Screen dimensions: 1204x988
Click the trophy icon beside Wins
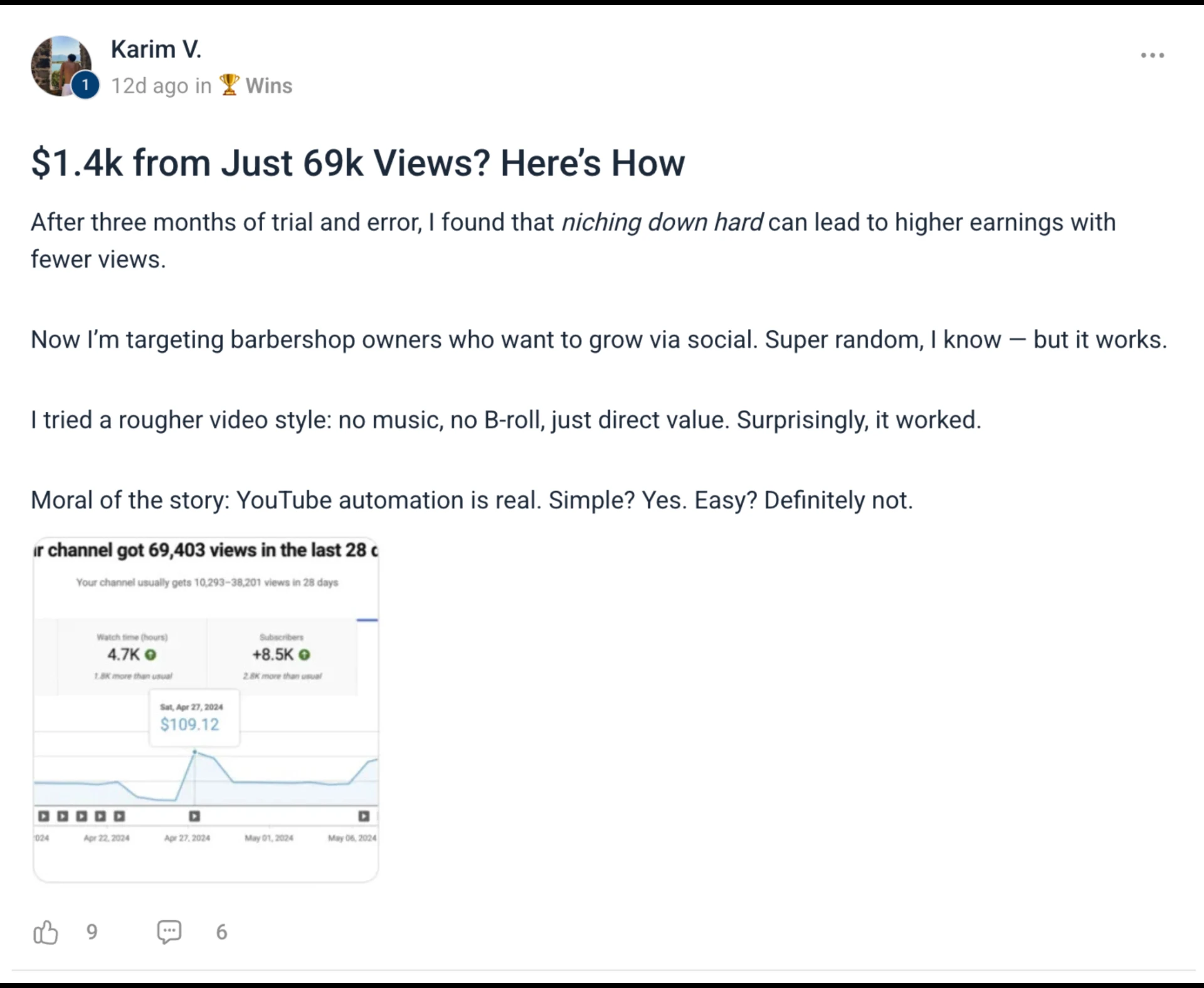click(x=229, y=85)
